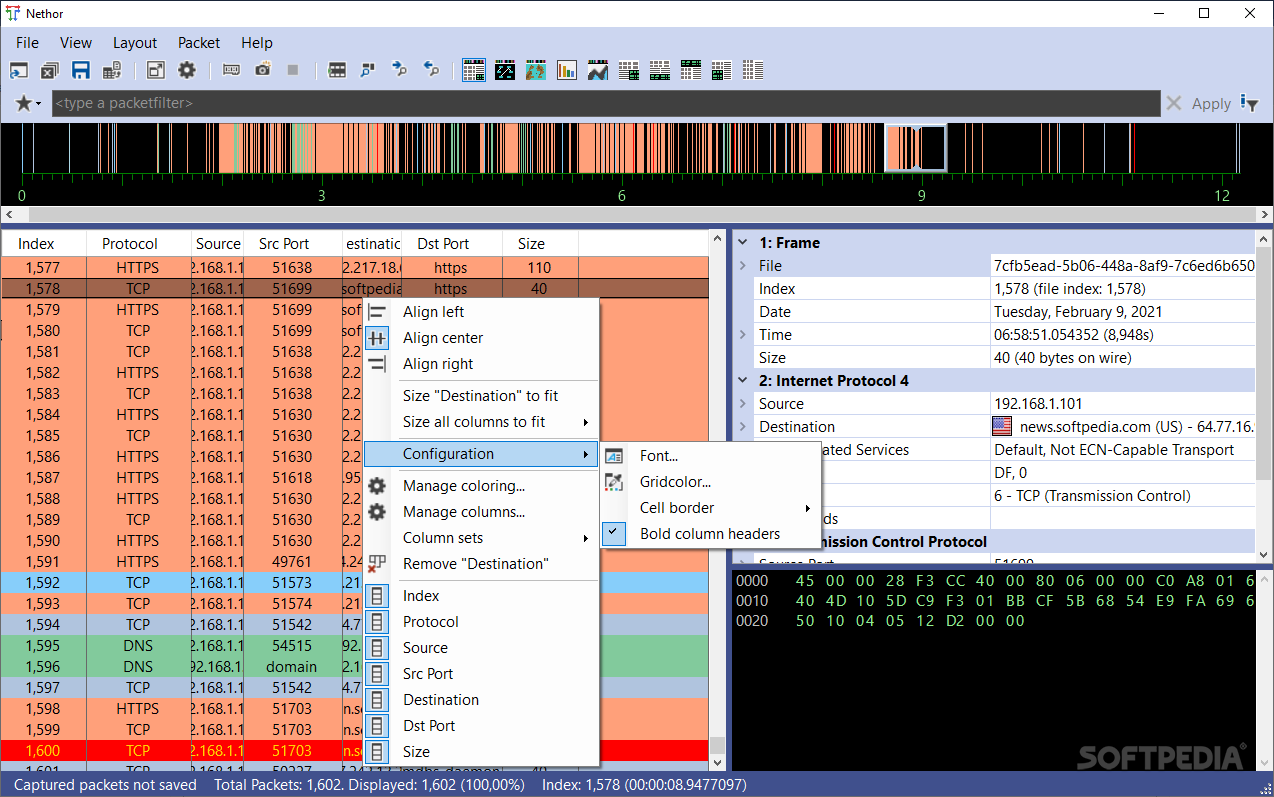Click the close capture file toolbar icon
Screen dimensions: 1274x797
pos(50,70)
